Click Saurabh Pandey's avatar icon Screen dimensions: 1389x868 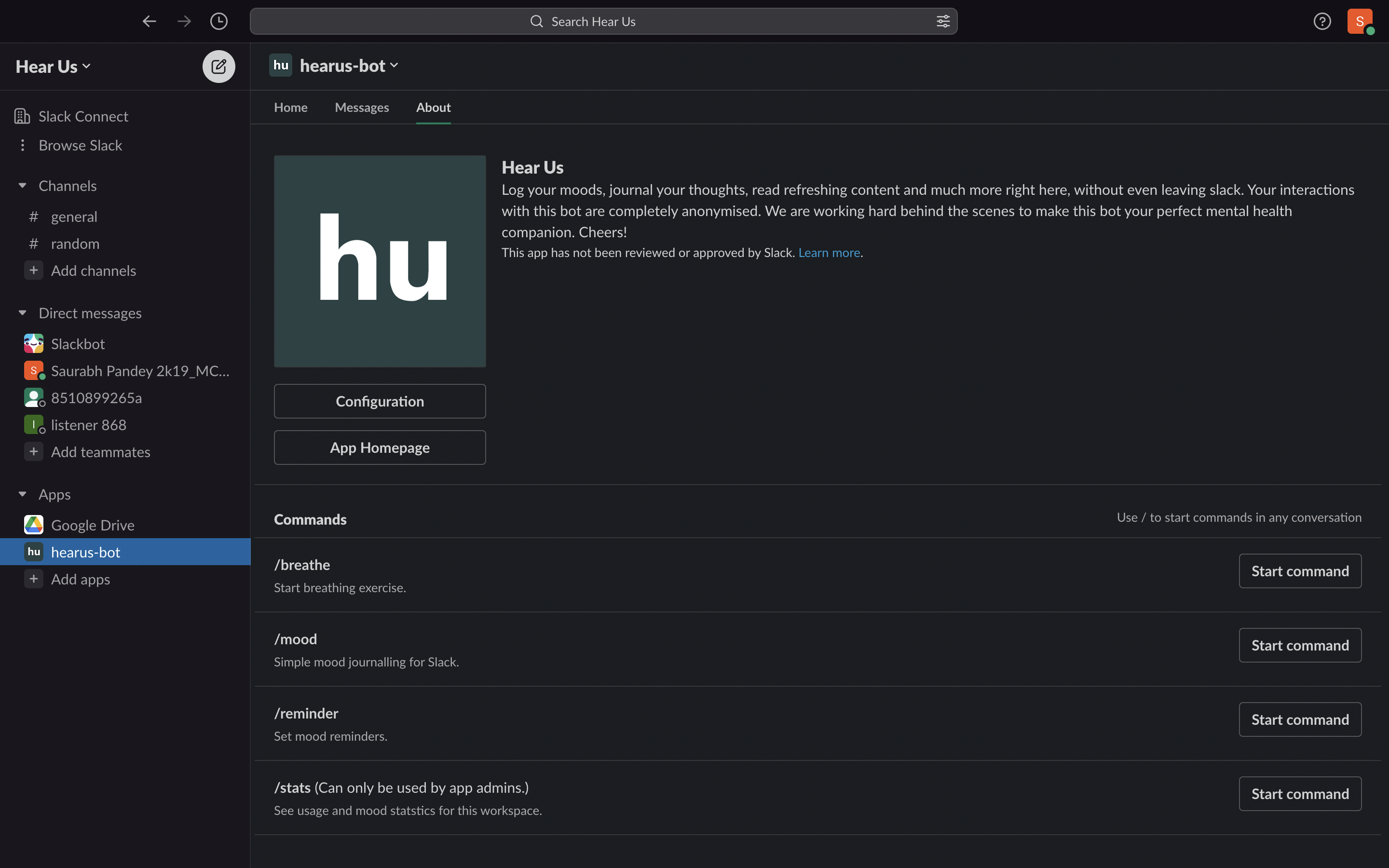(34, 371)
